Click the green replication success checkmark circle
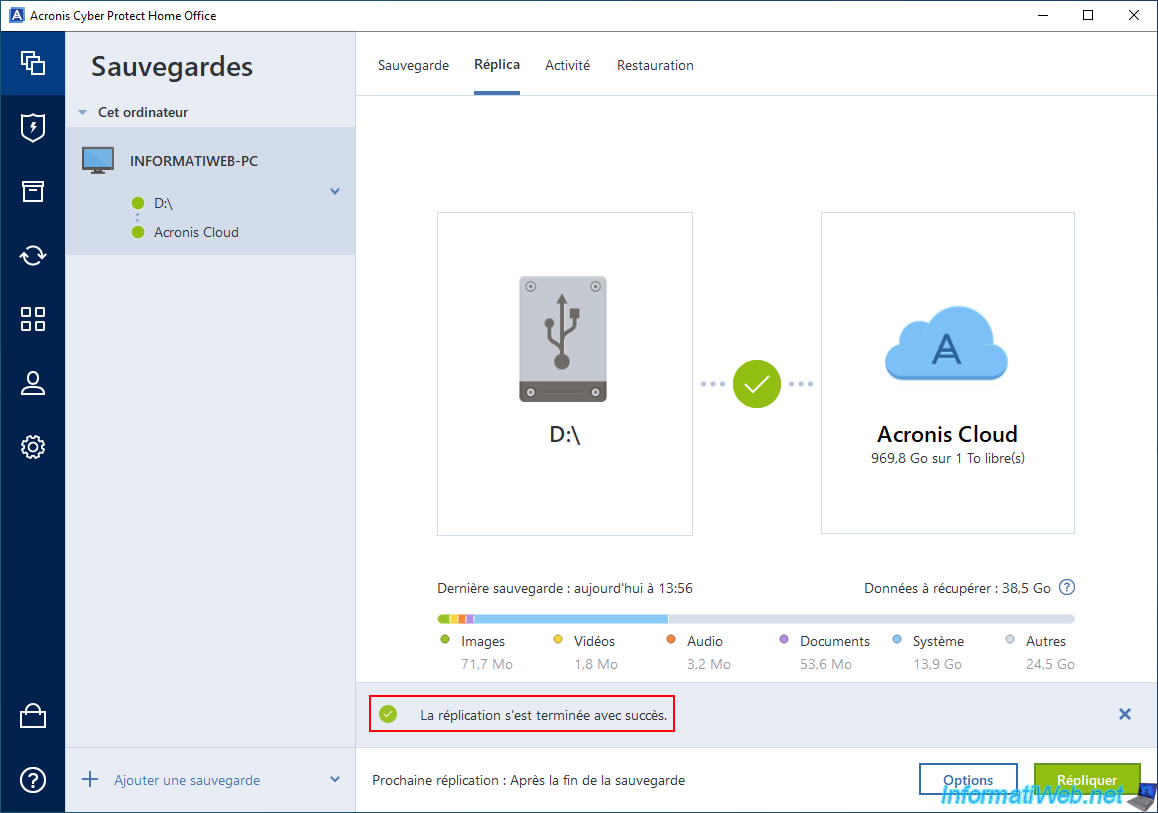The width and height of the screenshot is (1158, 813). click(x=756, y=384)
